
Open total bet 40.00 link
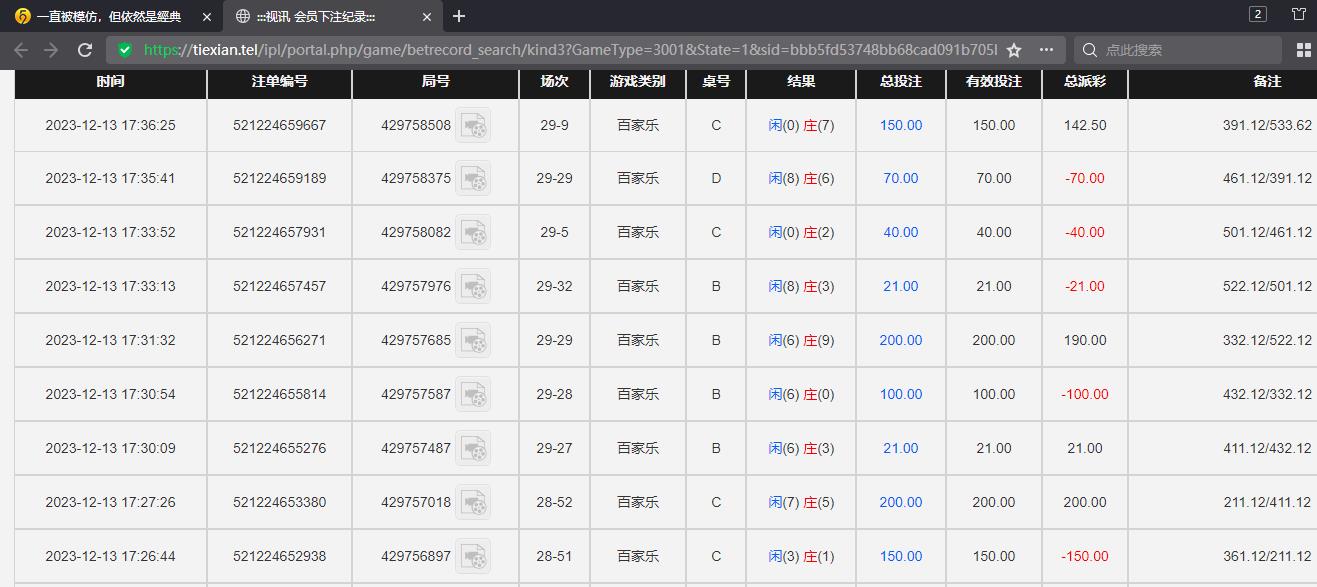point(901,232)
